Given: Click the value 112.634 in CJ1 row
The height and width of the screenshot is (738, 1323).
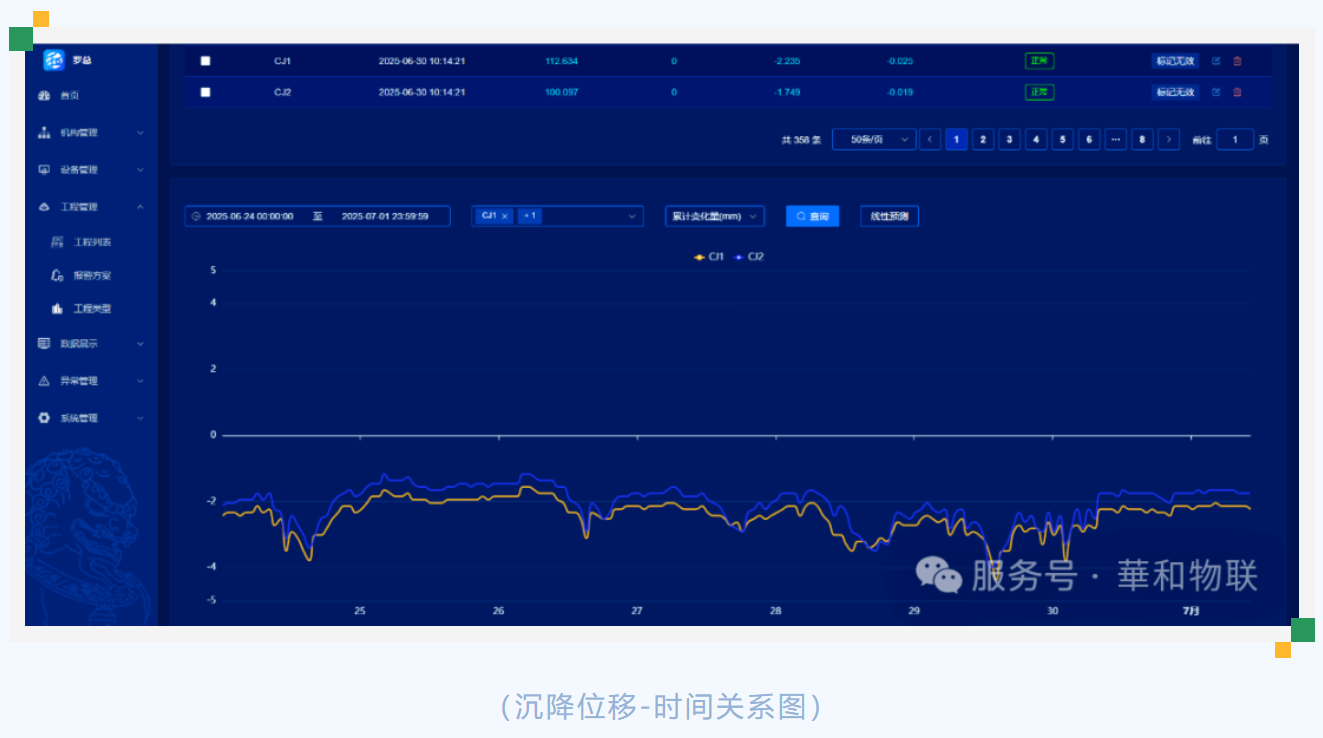Looking at the screenshot, I should (x=561, y=61).
